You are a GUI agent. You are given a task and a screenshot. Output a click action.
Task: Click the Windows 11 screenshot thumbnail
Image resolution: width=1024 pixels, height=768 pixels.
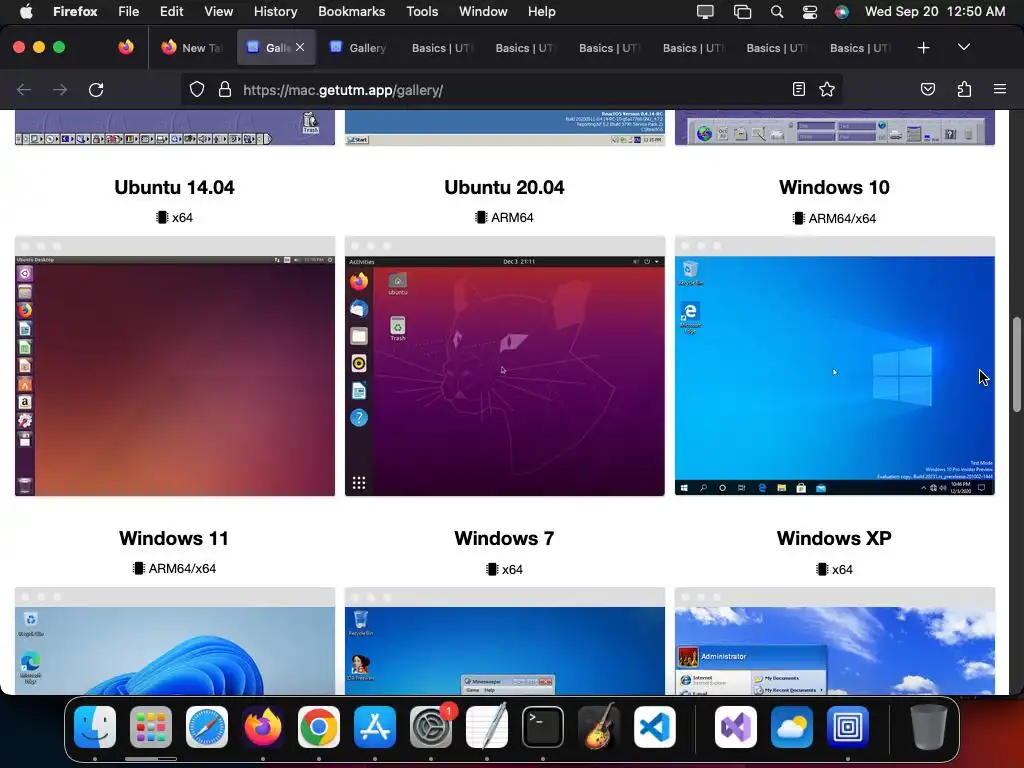[175, 641]
